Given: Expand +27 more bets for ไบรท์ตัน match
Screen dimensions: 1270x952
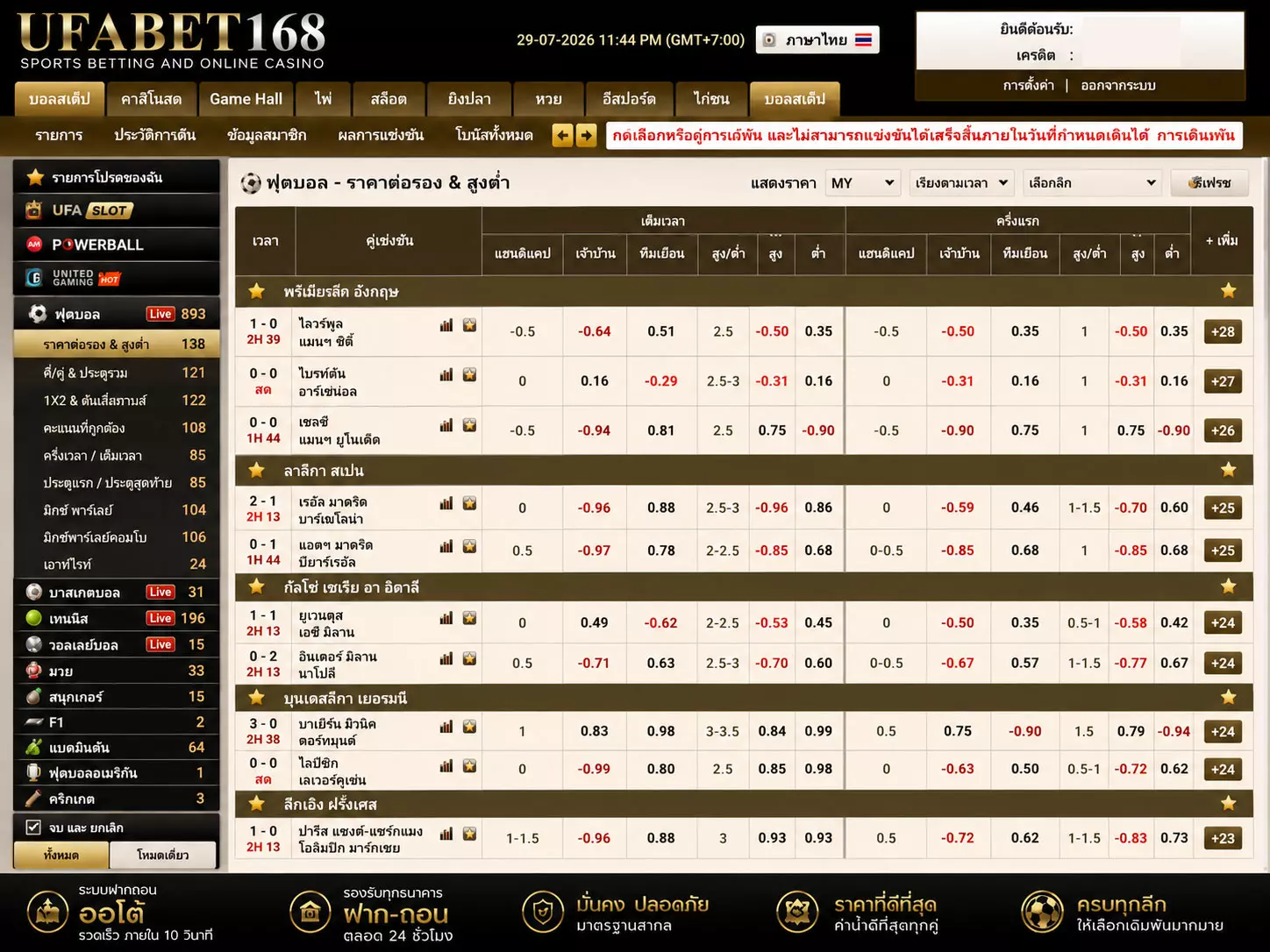Looking at the screenshot, I should click(x=1223, y=381).
